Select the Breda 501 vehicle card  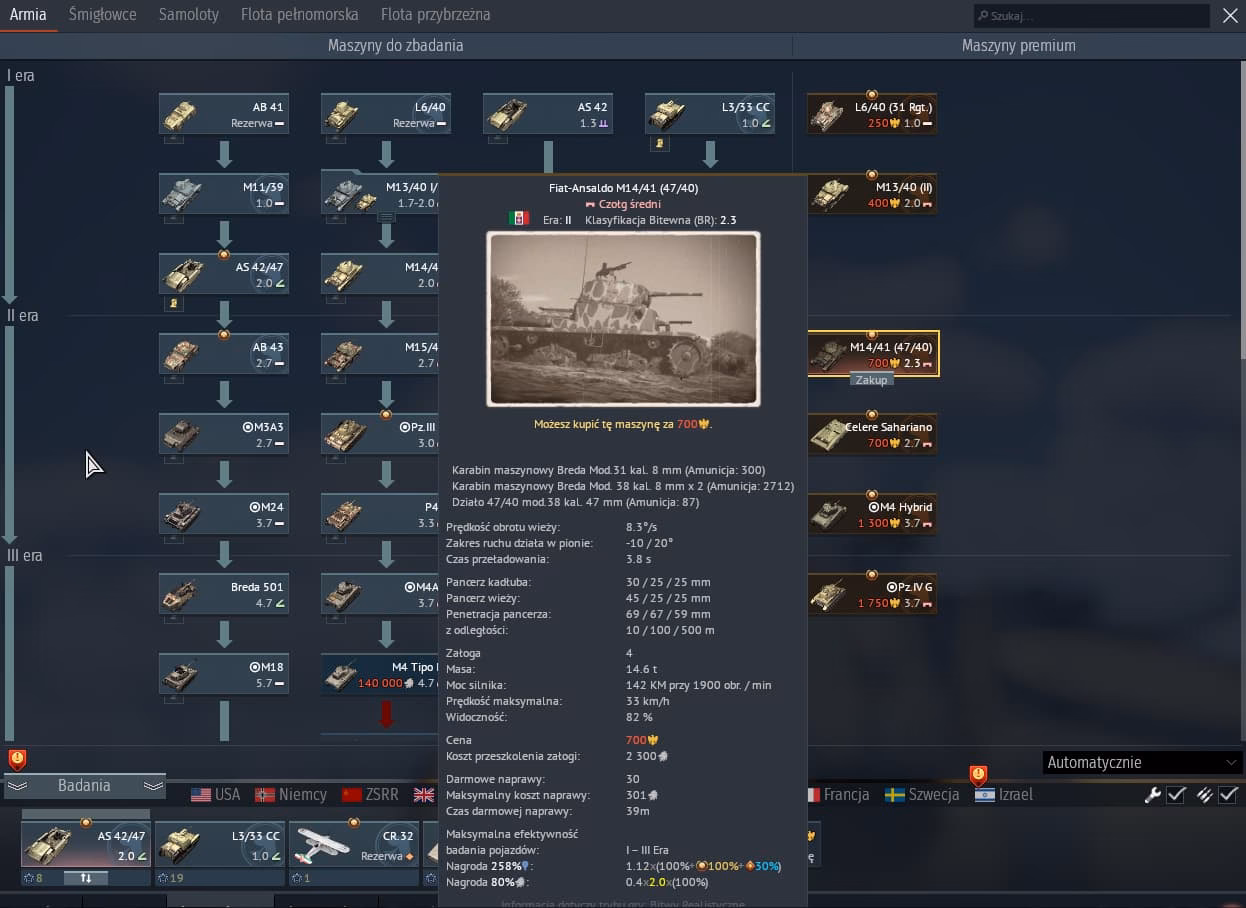coord(224,593)
